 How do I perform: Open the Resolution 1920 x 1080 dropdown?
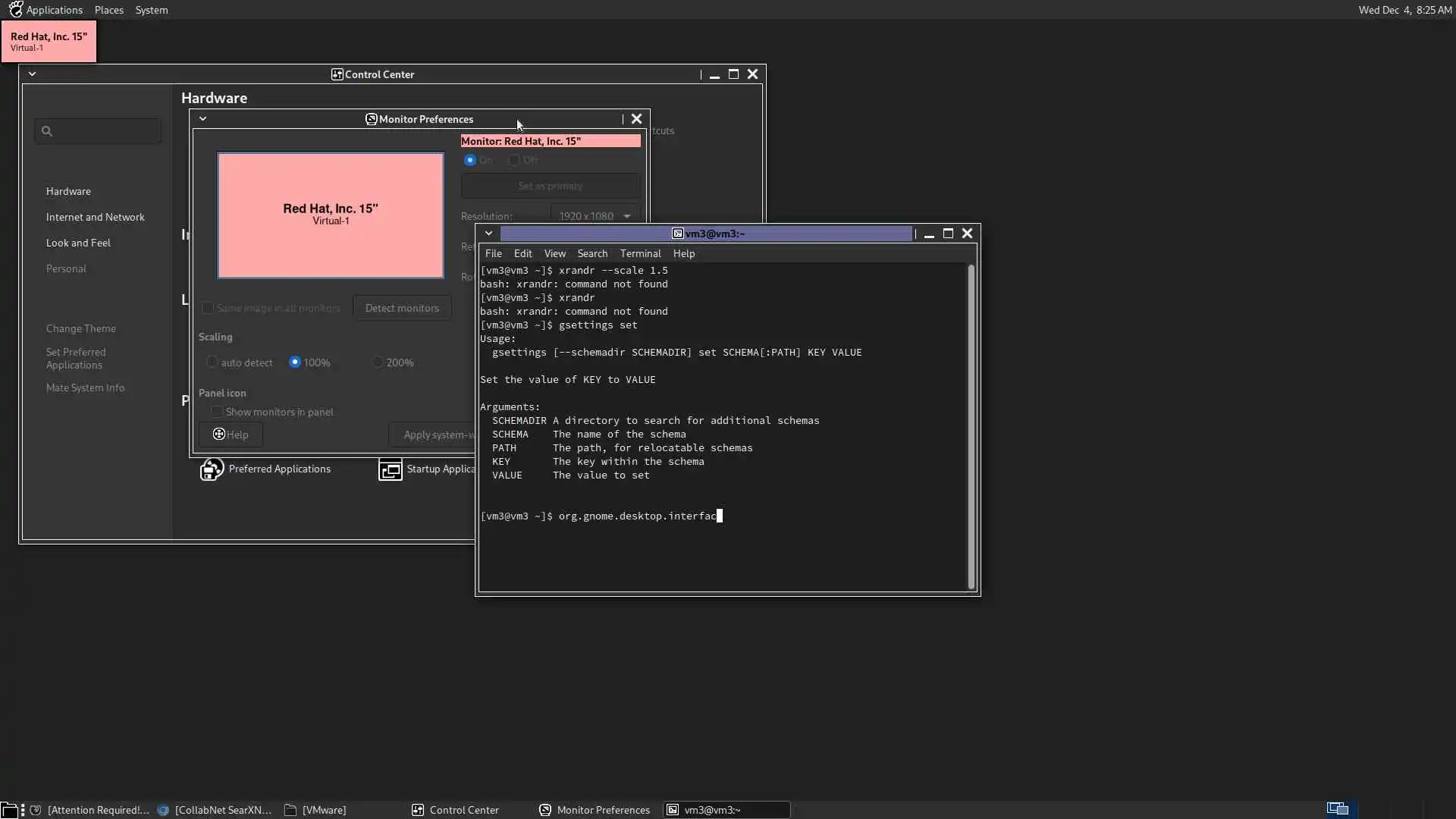(x=595, y=216)
